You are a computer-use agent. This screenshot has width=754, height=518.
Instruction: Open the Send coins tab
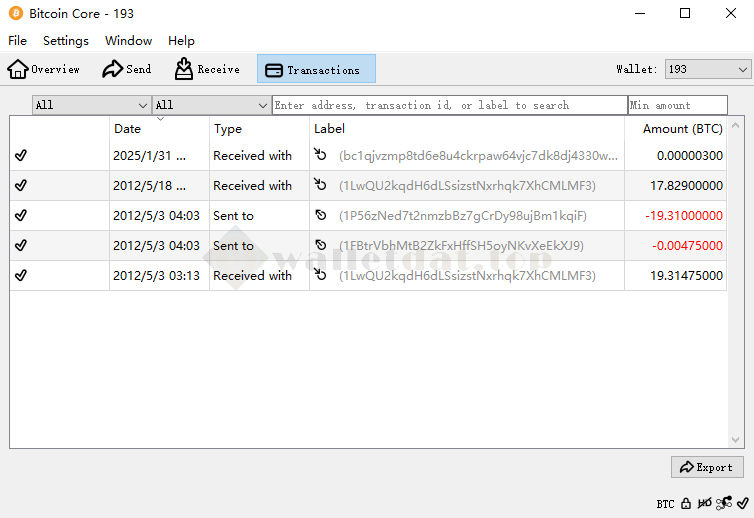pos(126,69)
